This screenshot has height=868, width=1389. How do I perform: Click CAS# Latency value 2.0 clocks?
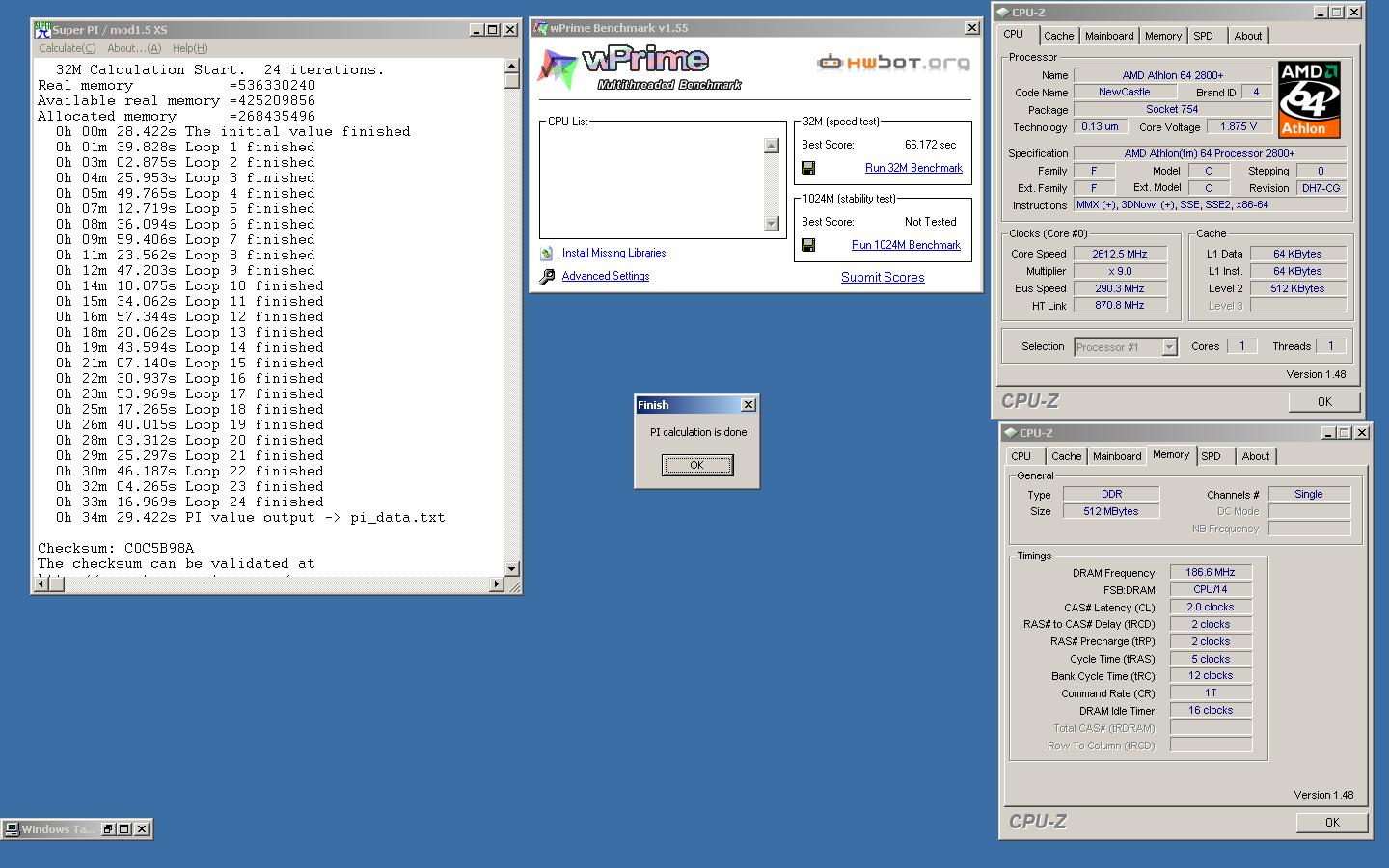pyautogui.click(x=1211, y=607)
